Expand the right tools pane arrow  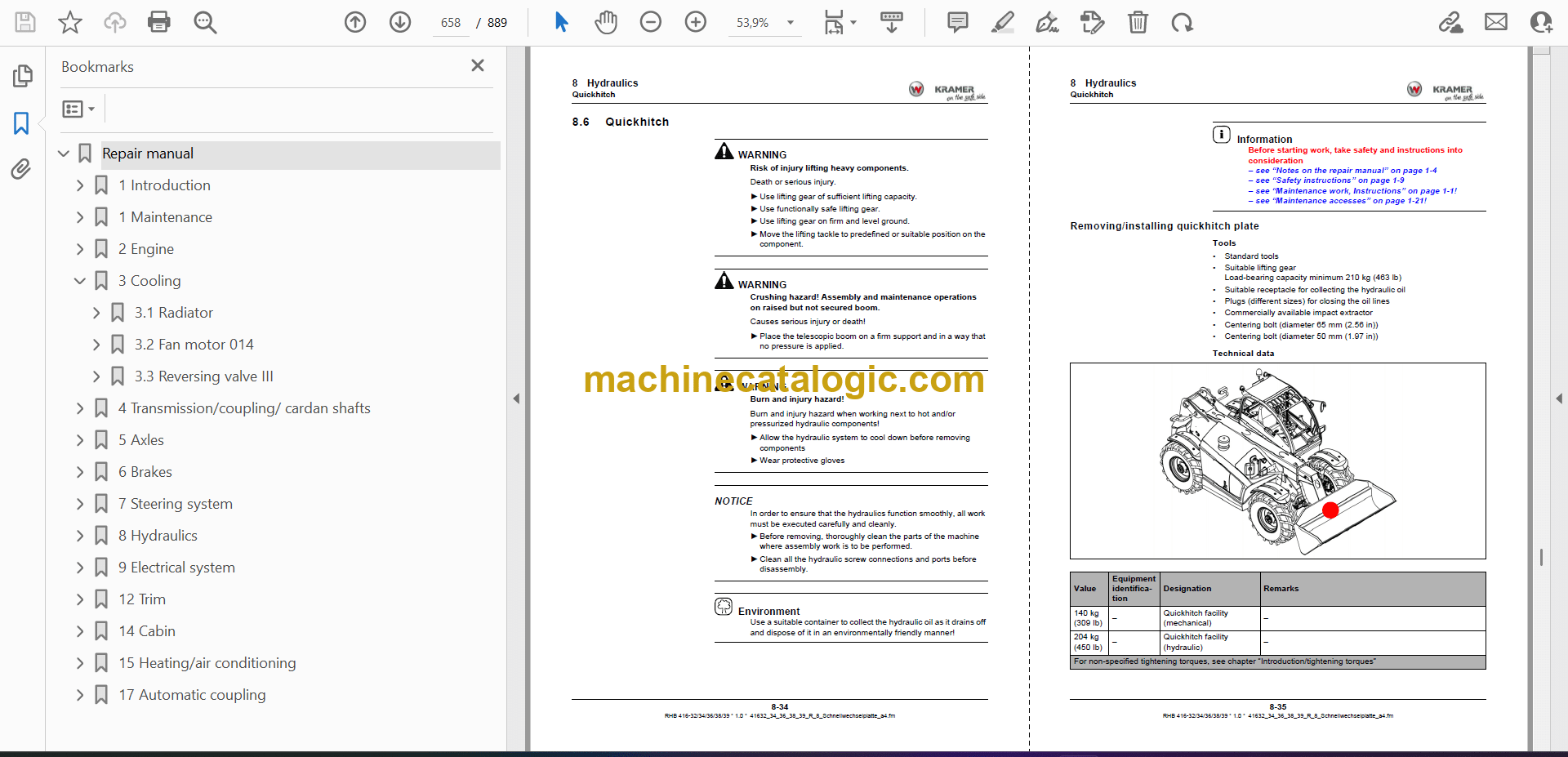tap(1559, 399)
